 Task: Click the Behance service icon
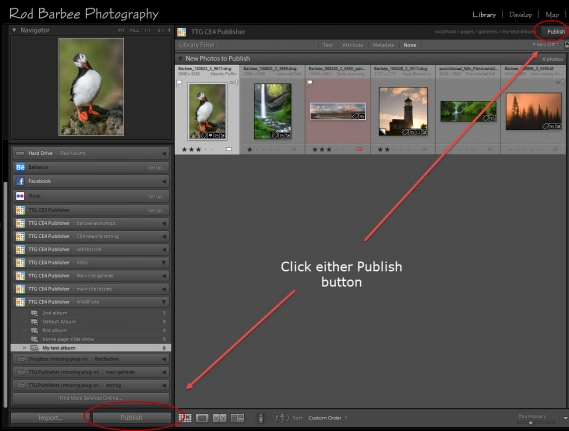tap(20, 167)
